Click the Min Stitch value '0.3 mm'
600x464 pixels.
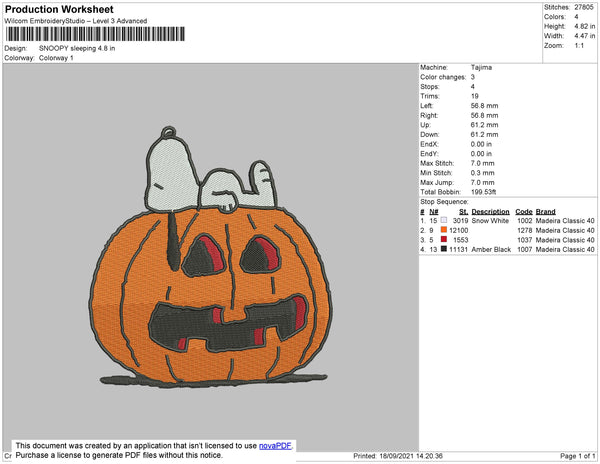[483, 173]
